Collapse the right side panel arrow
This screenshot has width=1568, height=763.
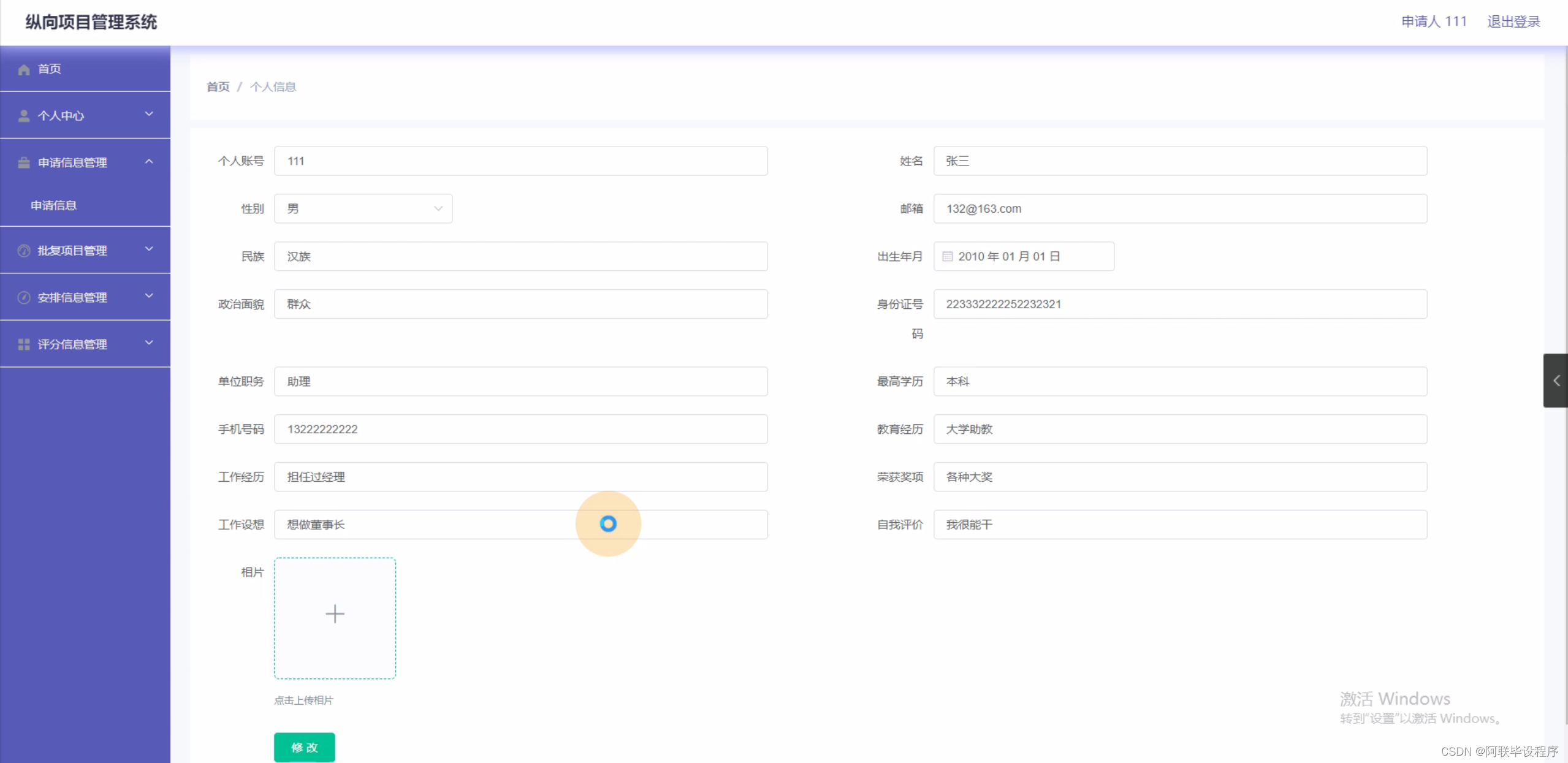tap(1558, 381)
